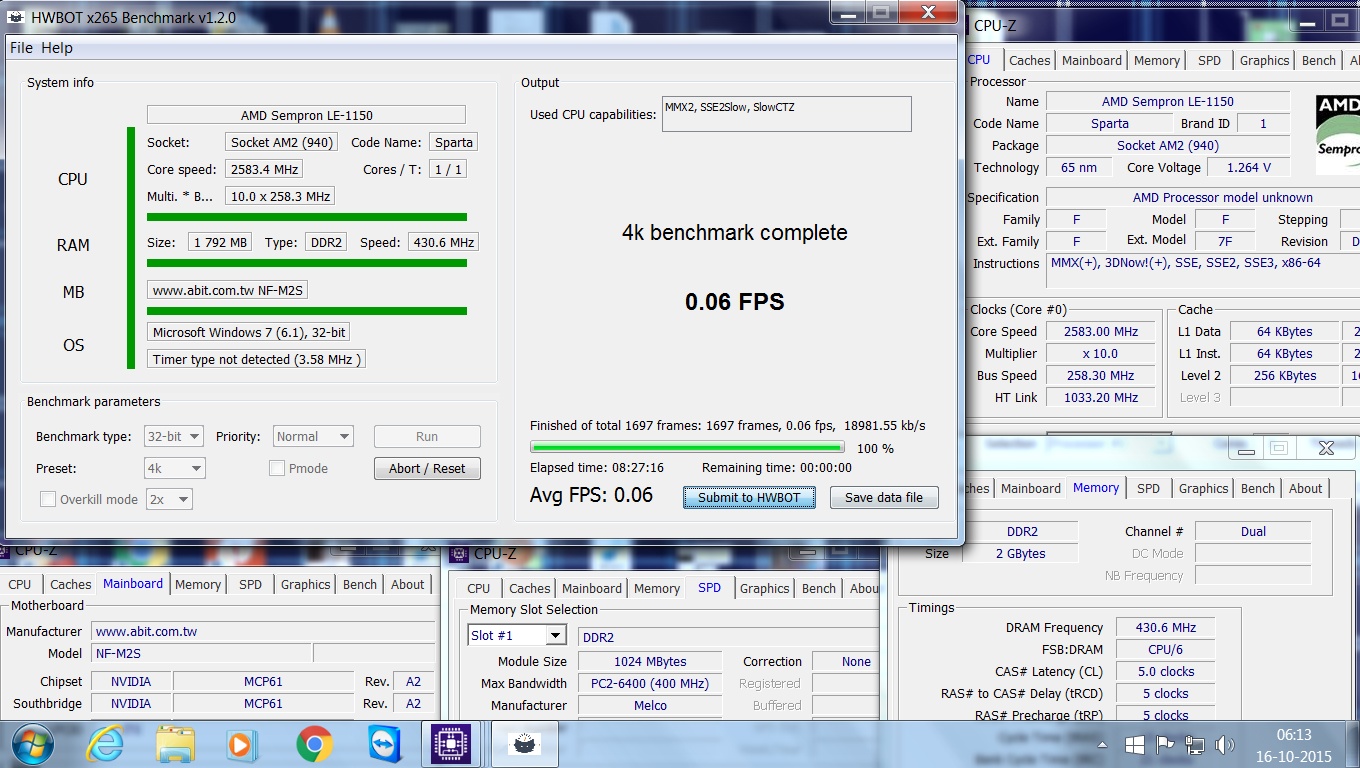Click the Core Voltage 1.264 V value in CPU-Z

(x=1248, y=167)
